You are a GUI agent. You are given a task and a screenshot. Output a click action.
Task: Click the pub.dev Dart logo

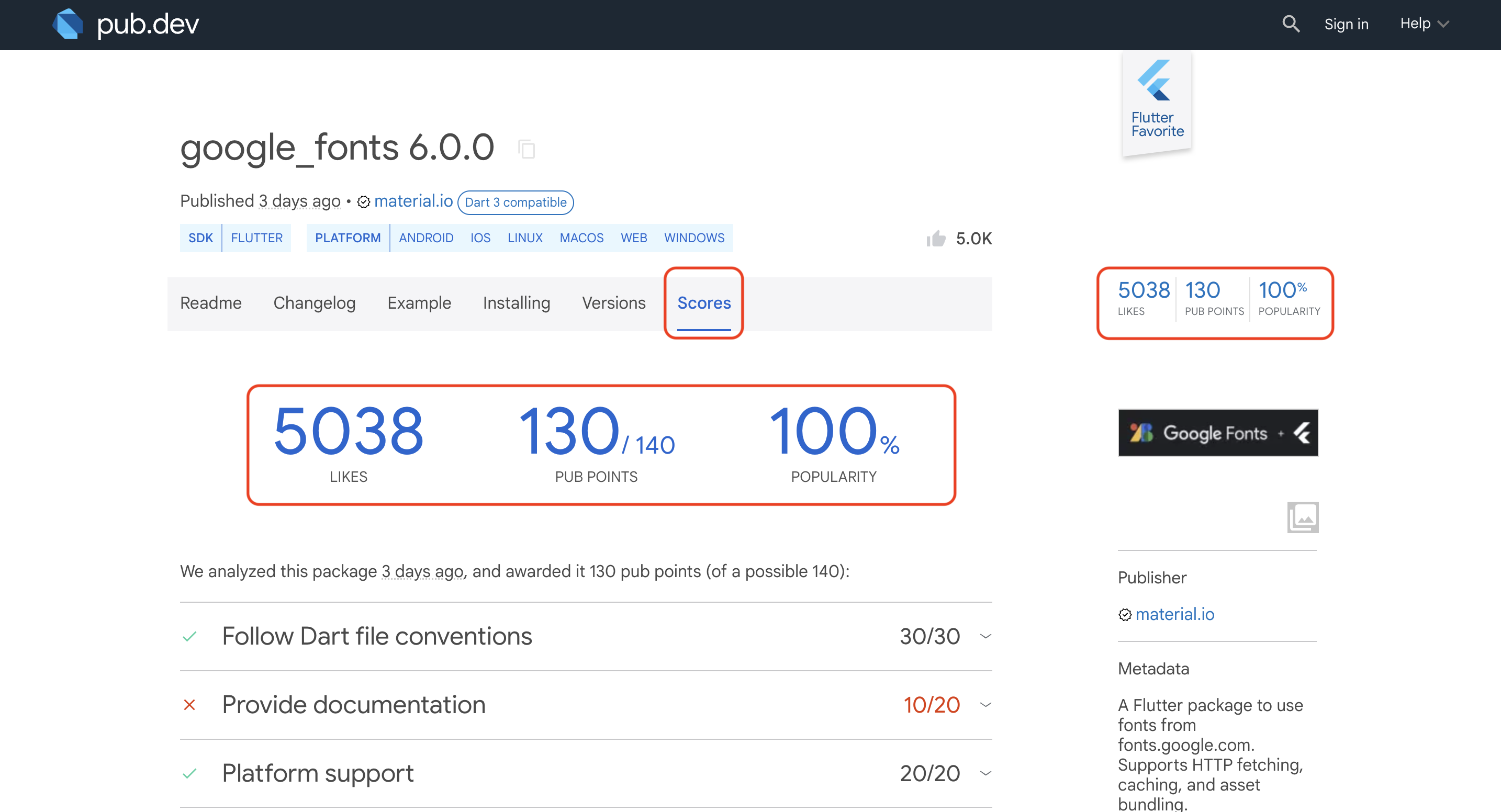(68, 25)
